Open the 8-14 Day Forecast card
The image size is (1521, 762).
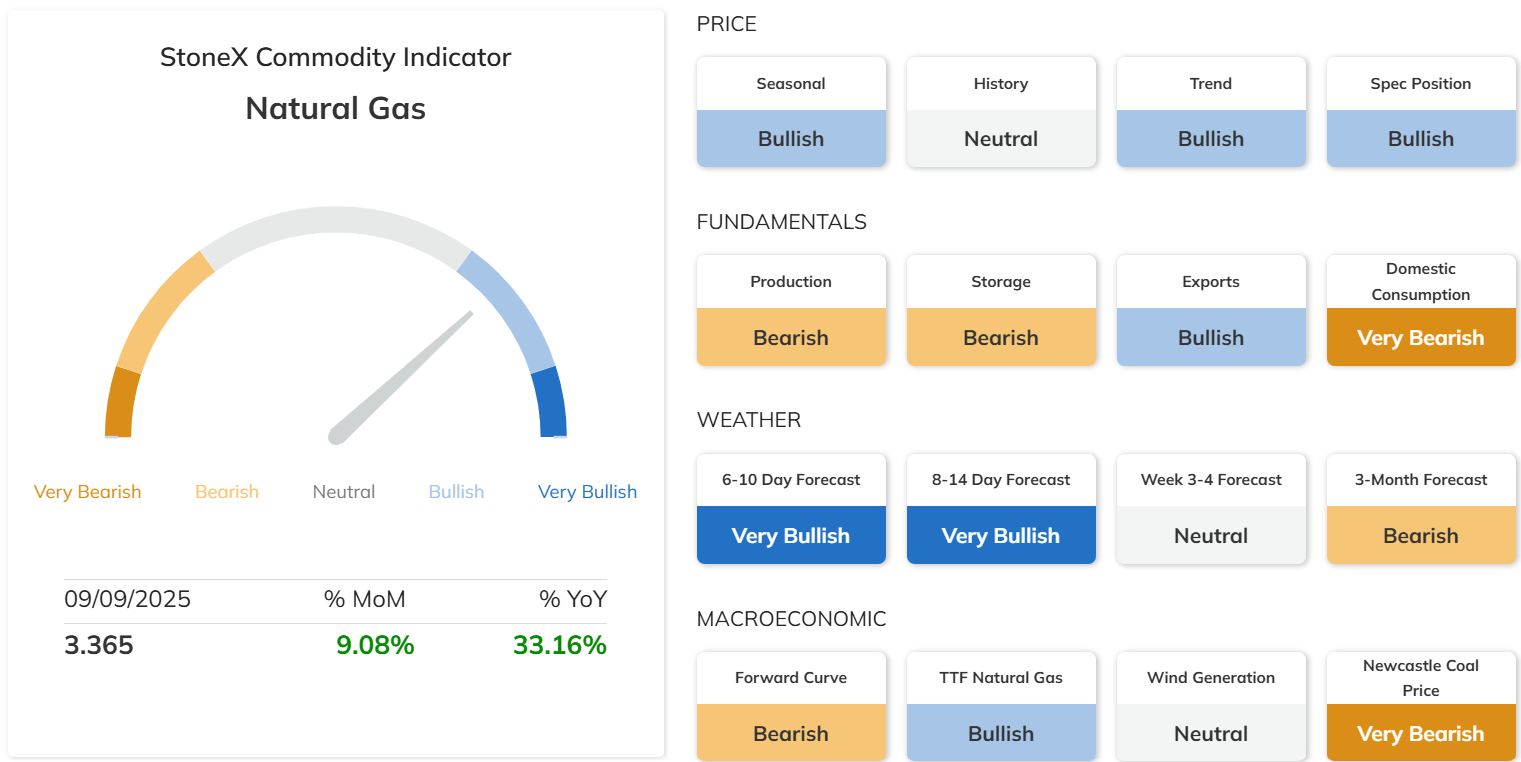coord(1001,508)
